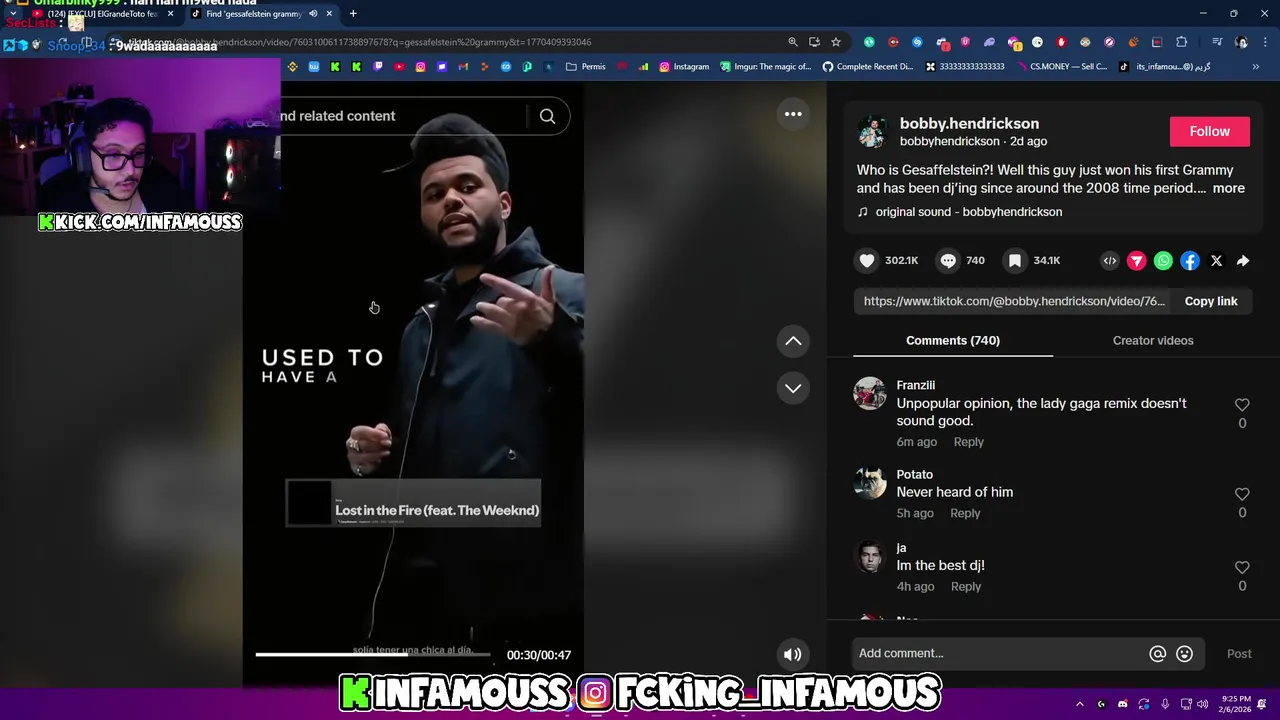This screenshot has height=720, width=1280.
Task: Open the Windows notification center bell
Action: click(1263, 704)
